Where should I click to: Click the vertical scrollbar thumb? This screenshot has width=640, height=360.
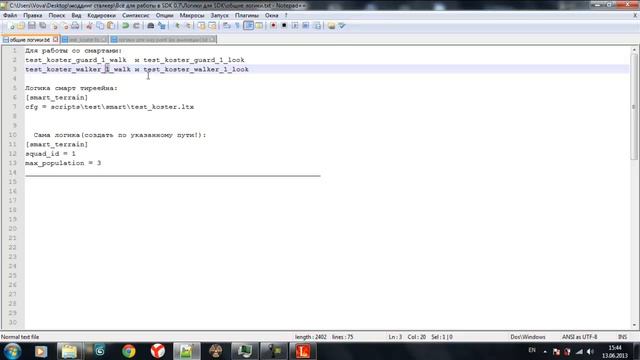coord(634,107)
